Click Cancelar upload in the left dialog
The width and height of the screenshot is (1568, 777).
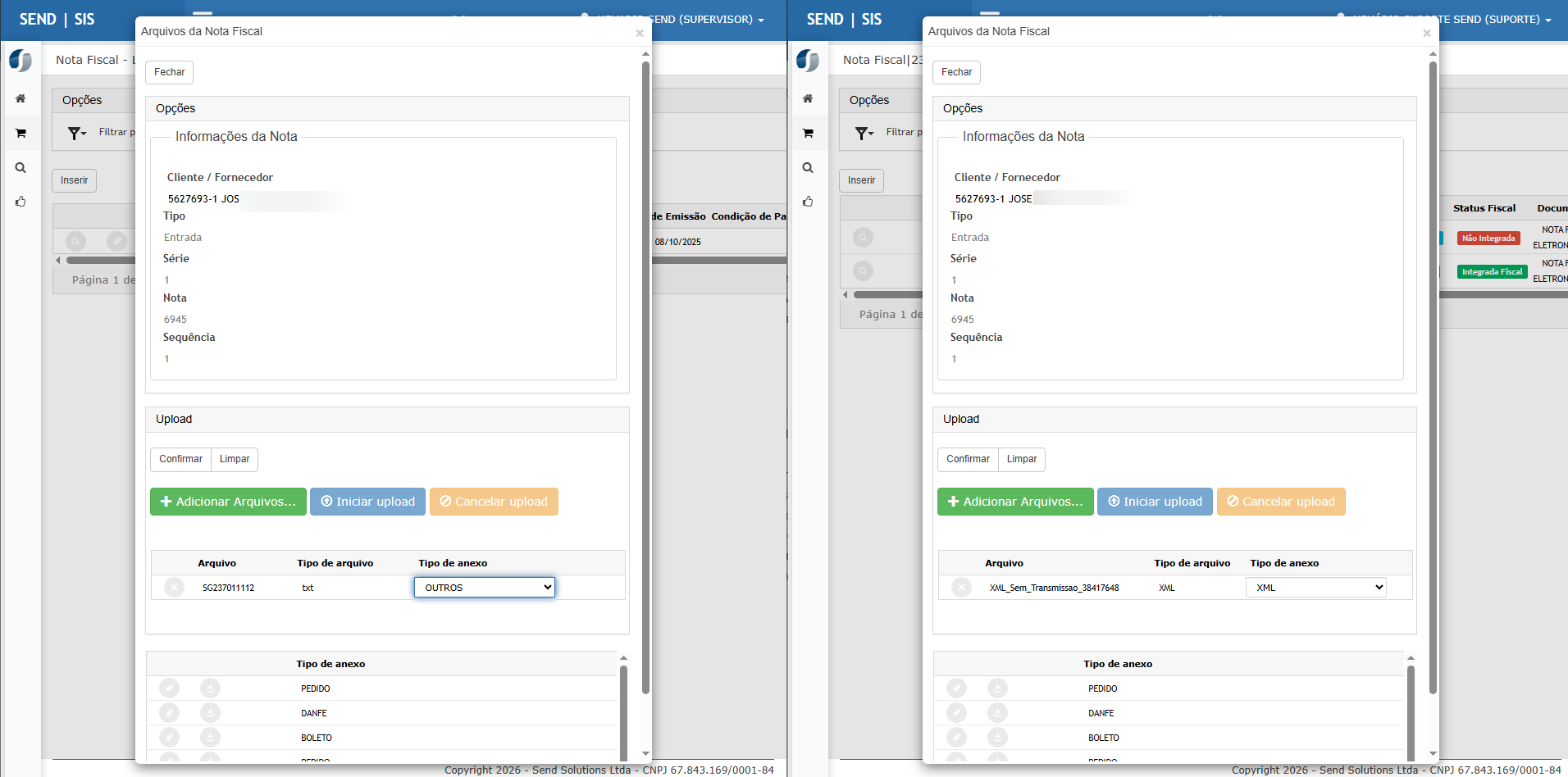coord(494,502)
